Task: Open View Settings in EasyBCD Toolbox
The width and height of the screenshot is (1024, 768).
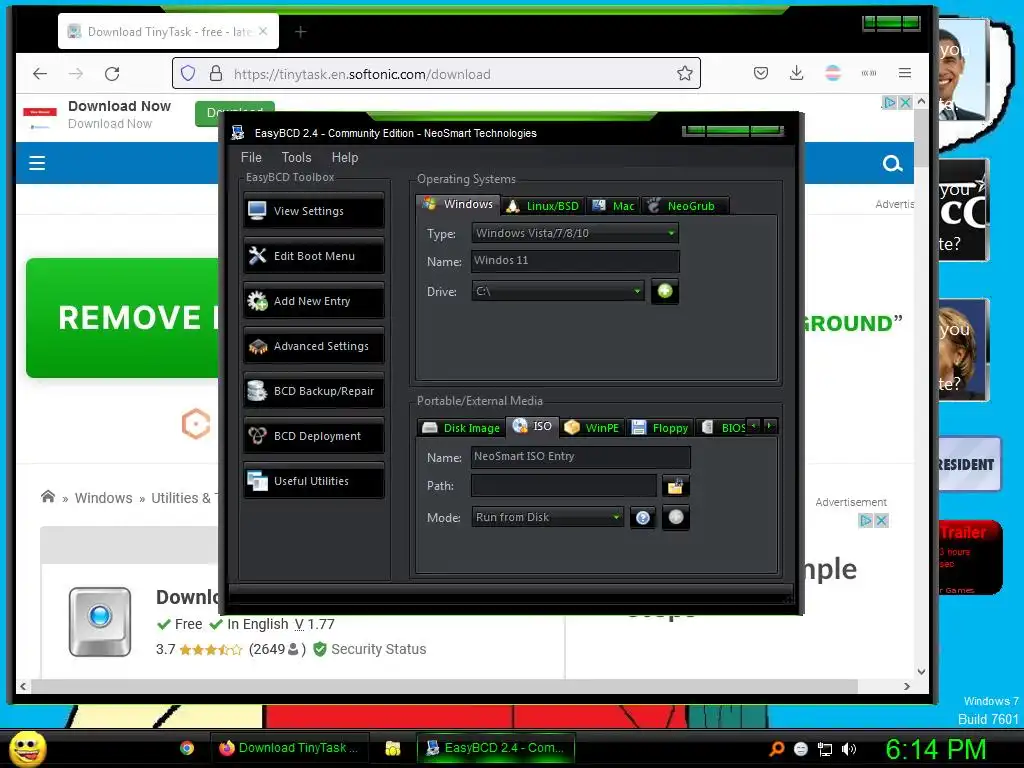Action: tap(313, 210)
